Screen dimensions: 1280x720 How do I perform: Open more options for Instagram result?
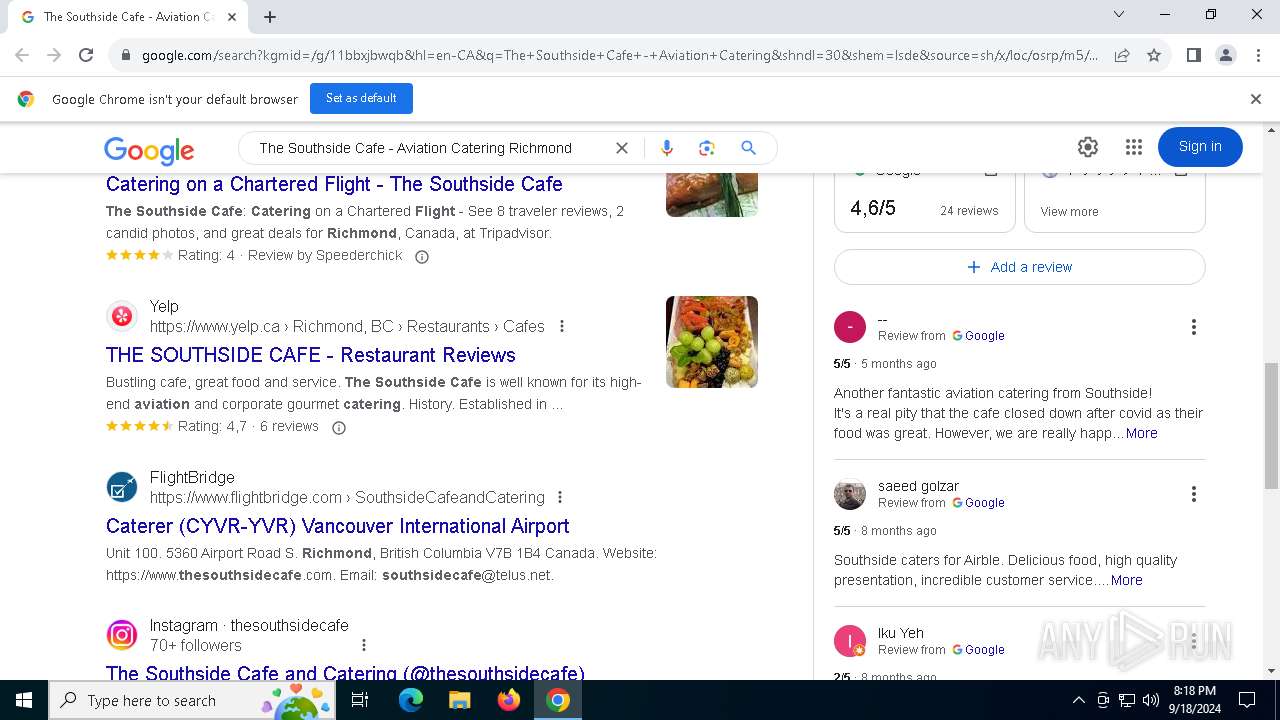pyautogui.click(x=364, y=645)
